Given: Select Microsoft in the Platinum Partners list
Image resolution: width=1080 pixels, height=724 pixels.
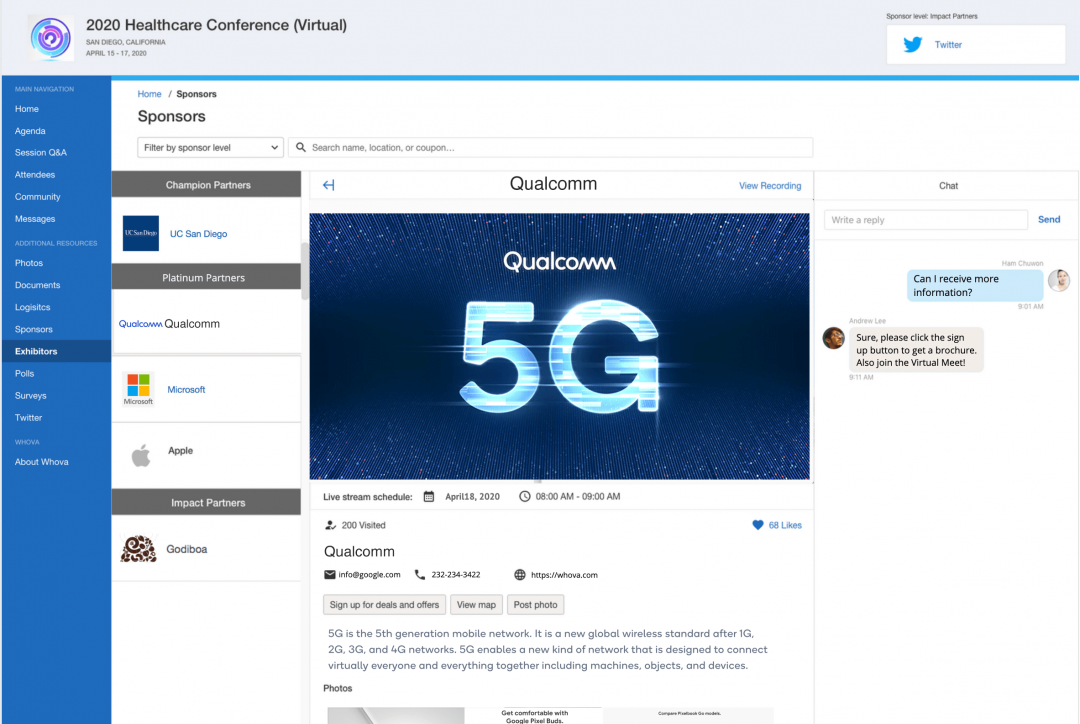Looking at the screenshot, I should pos(186,390).
